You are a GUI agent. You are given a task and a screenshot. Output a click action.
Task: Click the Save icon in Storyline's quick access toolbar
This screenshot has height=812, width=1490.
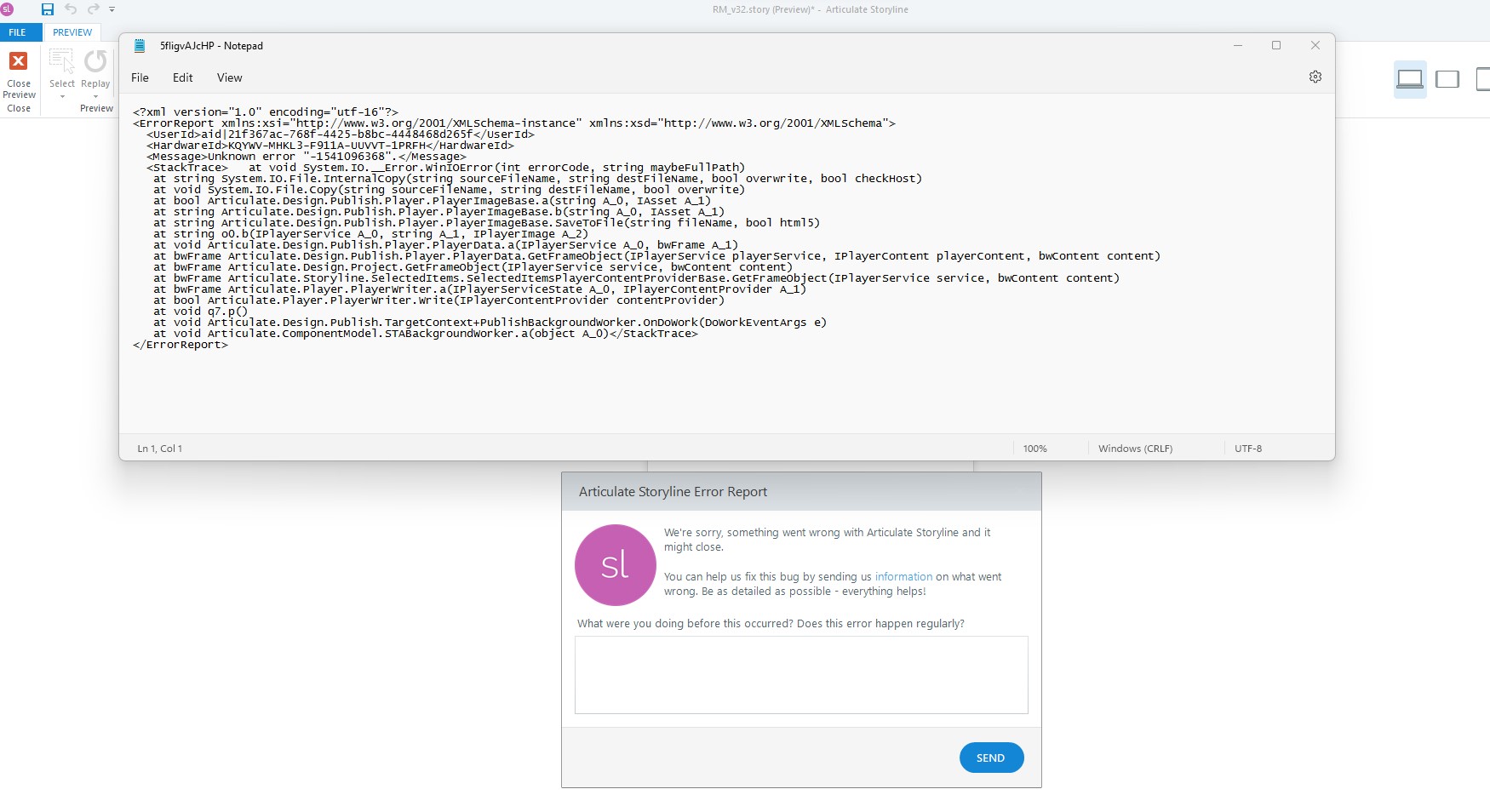(48, 9)
